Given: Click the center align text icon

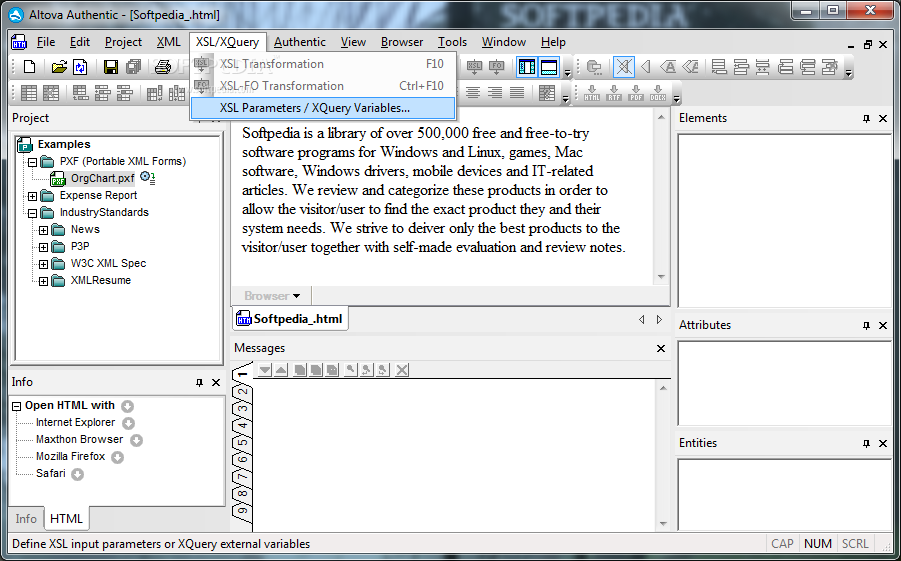Looking at the screenshot, I should [x=473, y=93].
